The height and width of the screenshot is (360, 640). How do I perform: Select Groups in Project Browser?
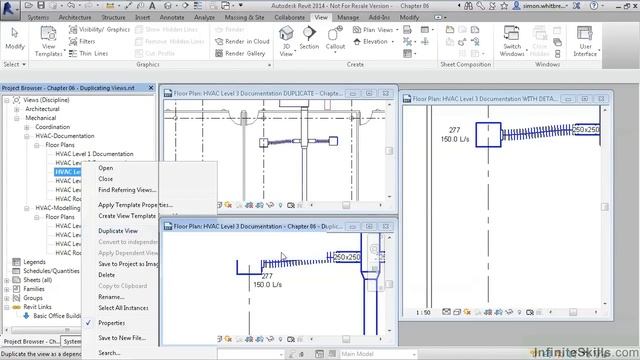tap(33, 298)
